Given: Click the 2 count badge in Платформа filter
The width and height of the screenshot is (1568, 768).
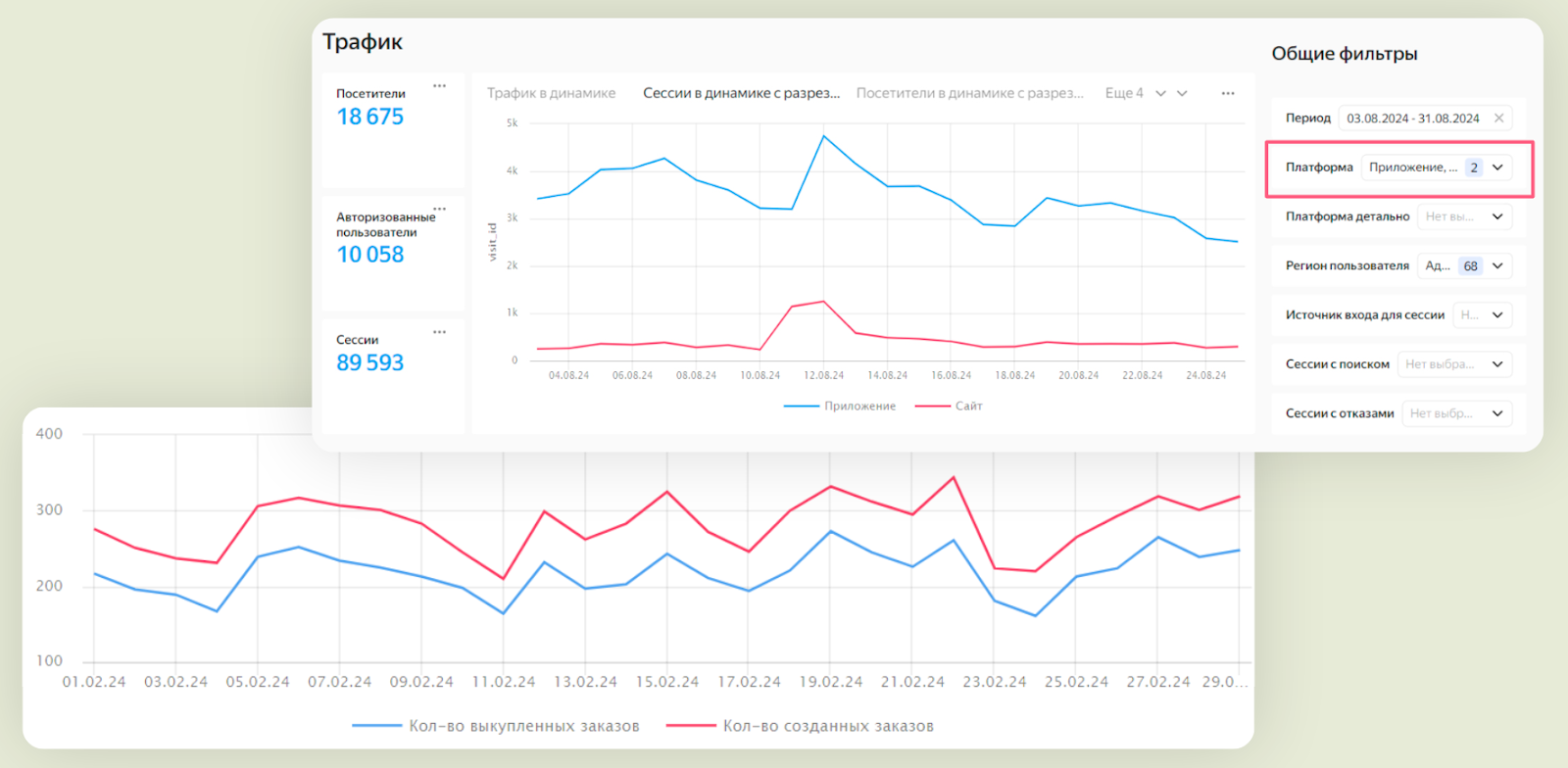Looking at the screenshot, I should point(1474,168).
